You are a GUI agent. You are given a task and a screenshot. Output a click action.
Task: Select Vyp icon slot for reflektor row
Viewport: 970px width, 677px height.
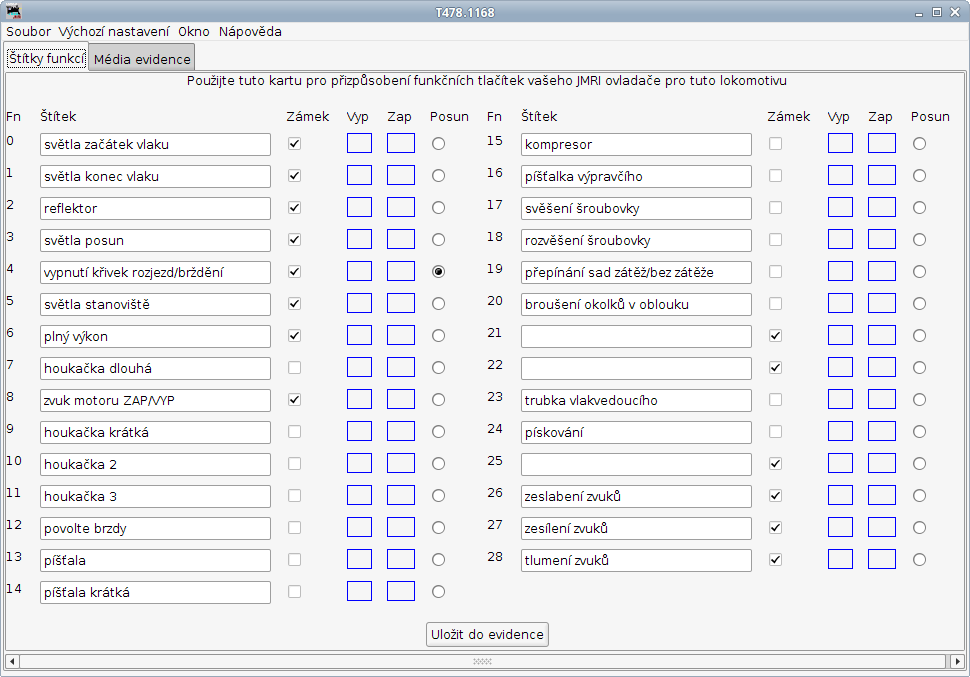[359, 207]
